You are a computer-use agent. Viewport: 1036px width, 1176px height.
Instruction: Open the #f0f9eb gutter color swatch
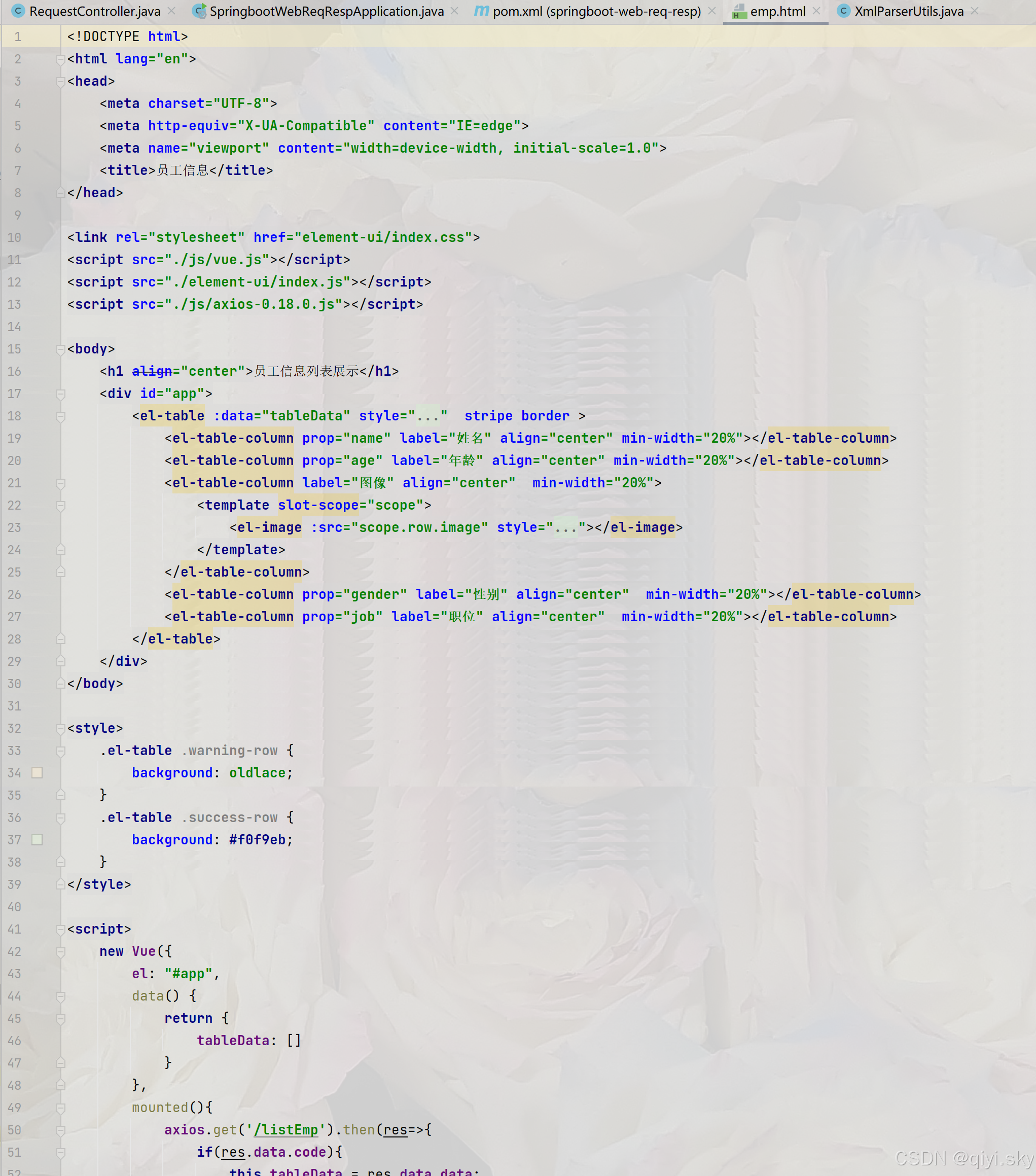pyautogui.click(x=37, y=840)
